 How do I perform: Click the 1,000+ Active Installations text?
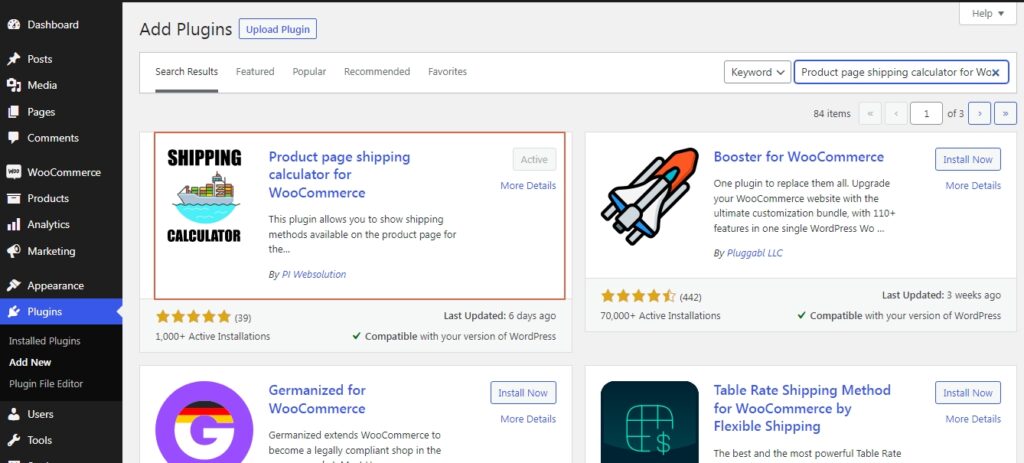click(213, 336)
